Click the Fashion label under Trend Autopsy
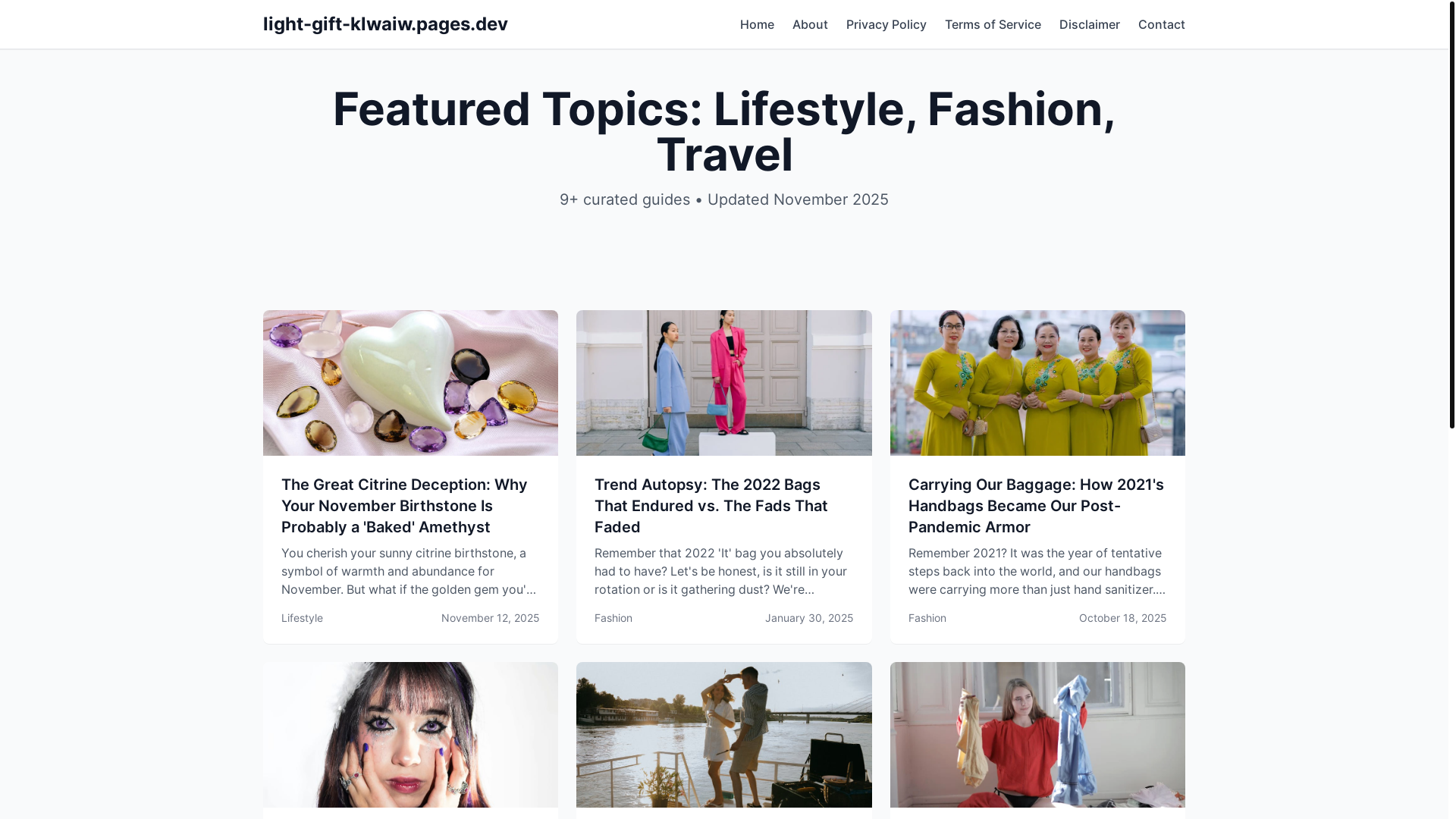Viewport: 1456px width, 819px height. (613, 618)
